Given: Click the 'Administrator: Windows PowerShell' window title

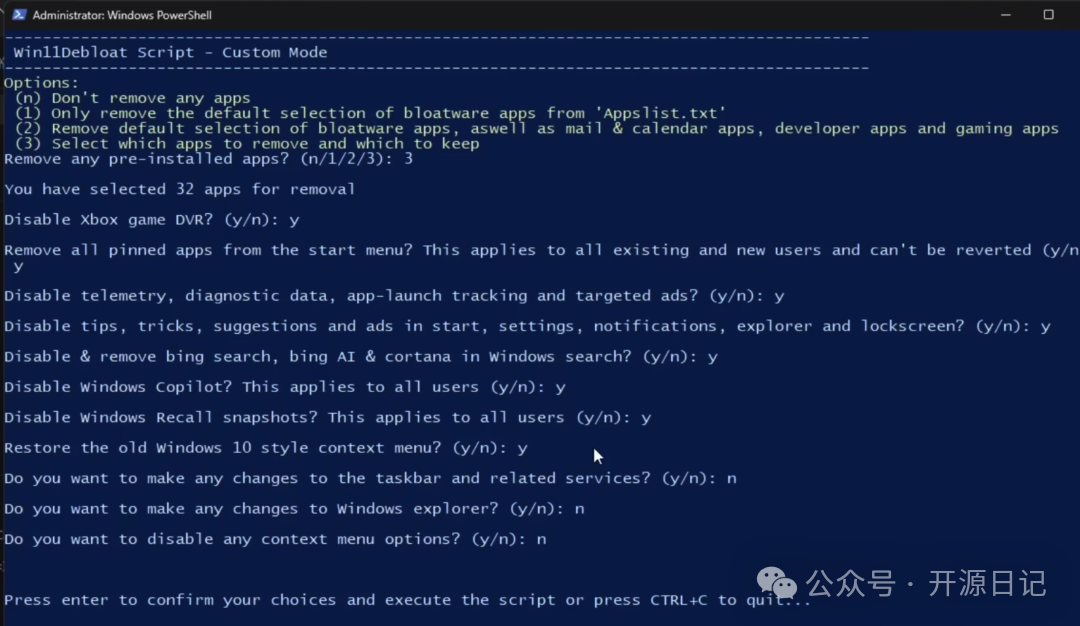Looking at the screenshot, I should pyautogui.click(x=122, y=15).
